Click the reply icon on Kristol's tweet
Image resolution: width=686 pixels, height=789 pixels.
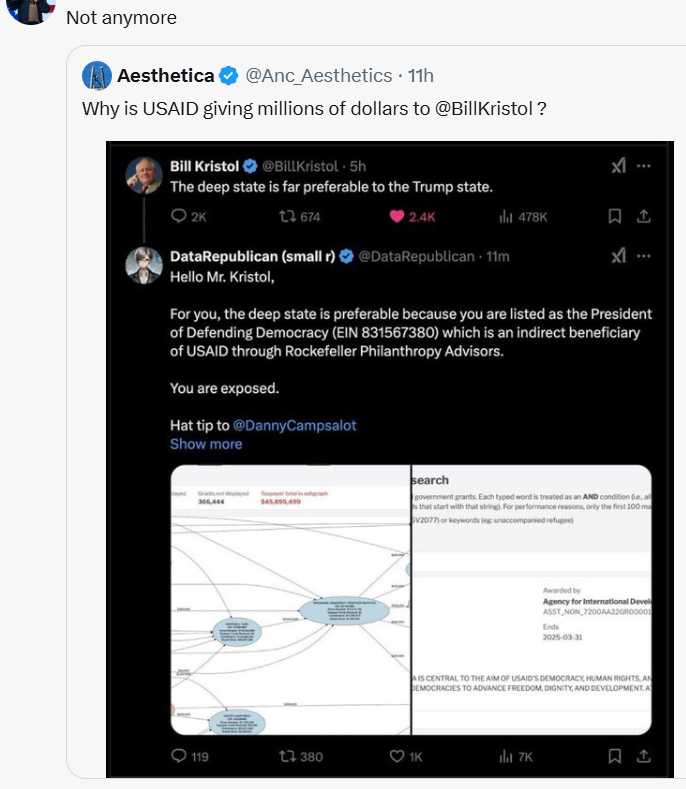180,216
